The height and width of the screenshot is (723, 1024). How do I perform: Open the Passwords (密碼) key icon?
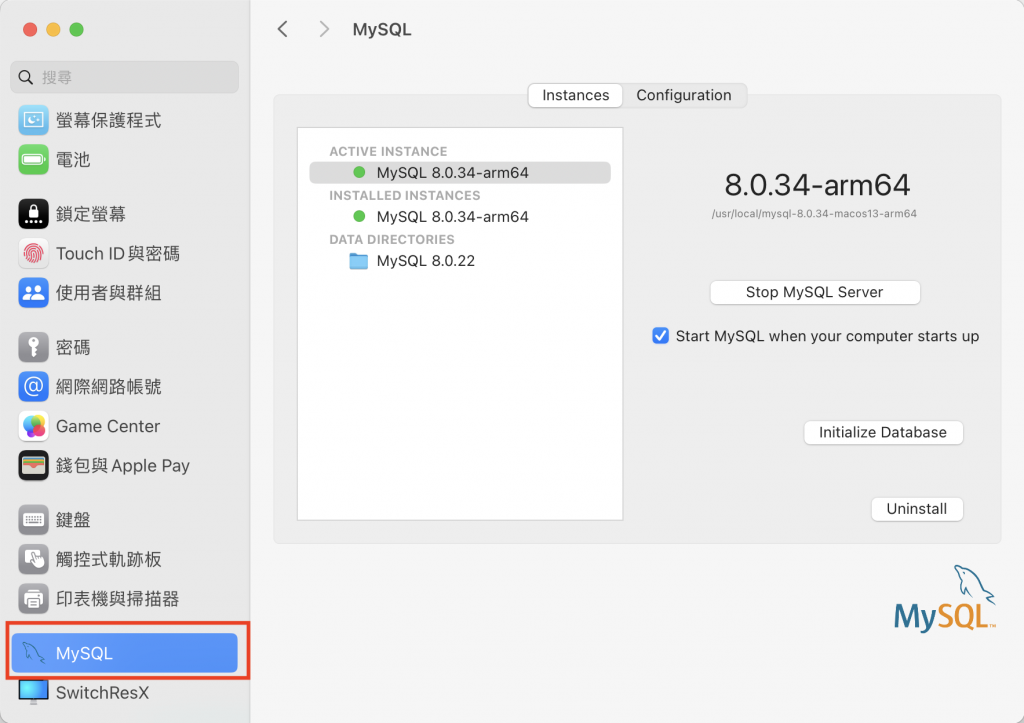pyautogui.click(x=33, y=347)
